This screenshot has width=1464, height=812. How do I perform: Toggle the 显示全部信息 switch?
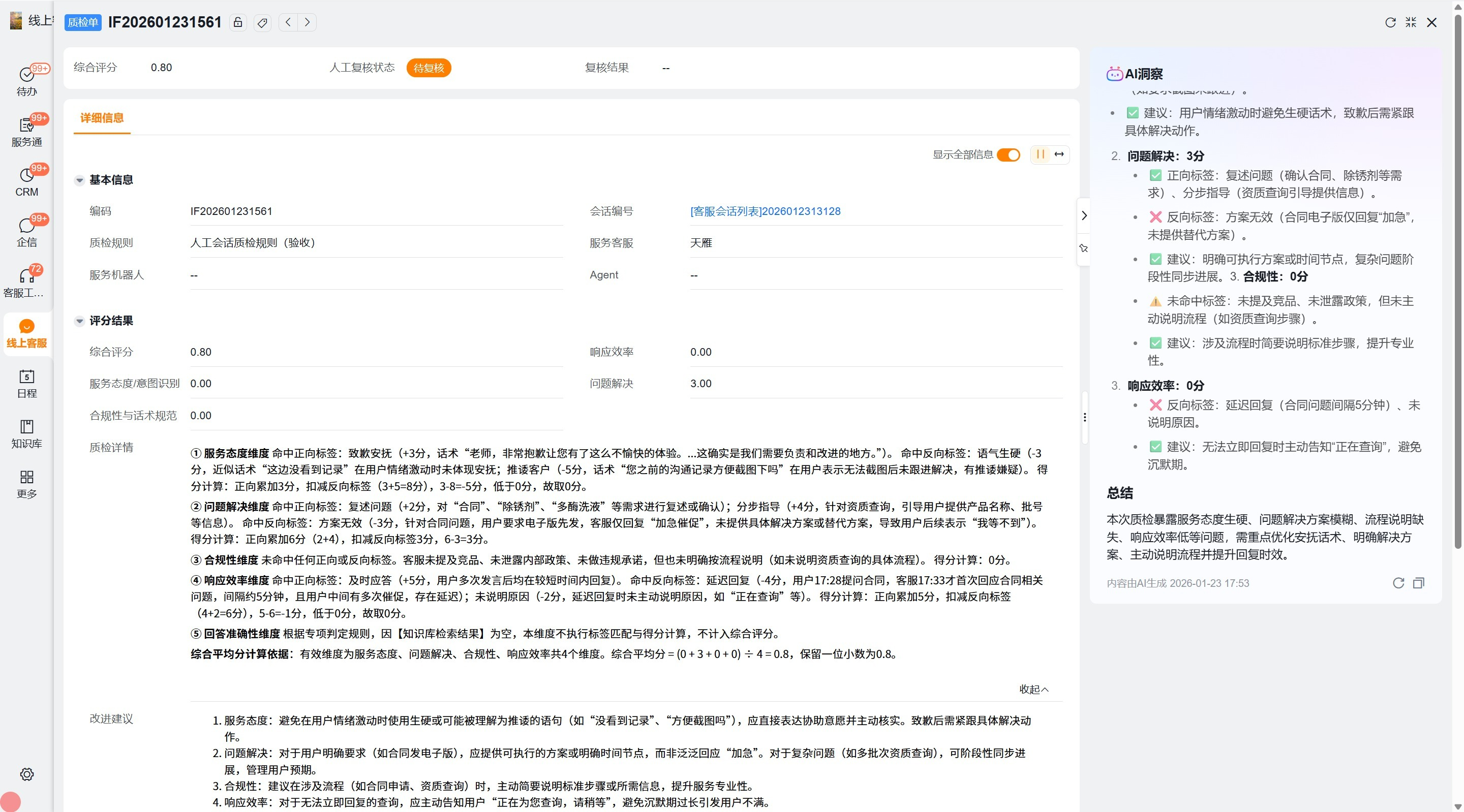point(1009,154)
